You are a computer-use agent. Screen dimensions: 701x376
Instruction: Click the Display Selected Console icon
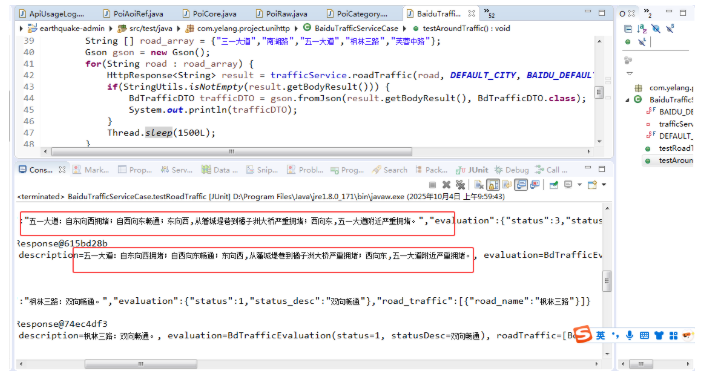(x=568, y=184)
